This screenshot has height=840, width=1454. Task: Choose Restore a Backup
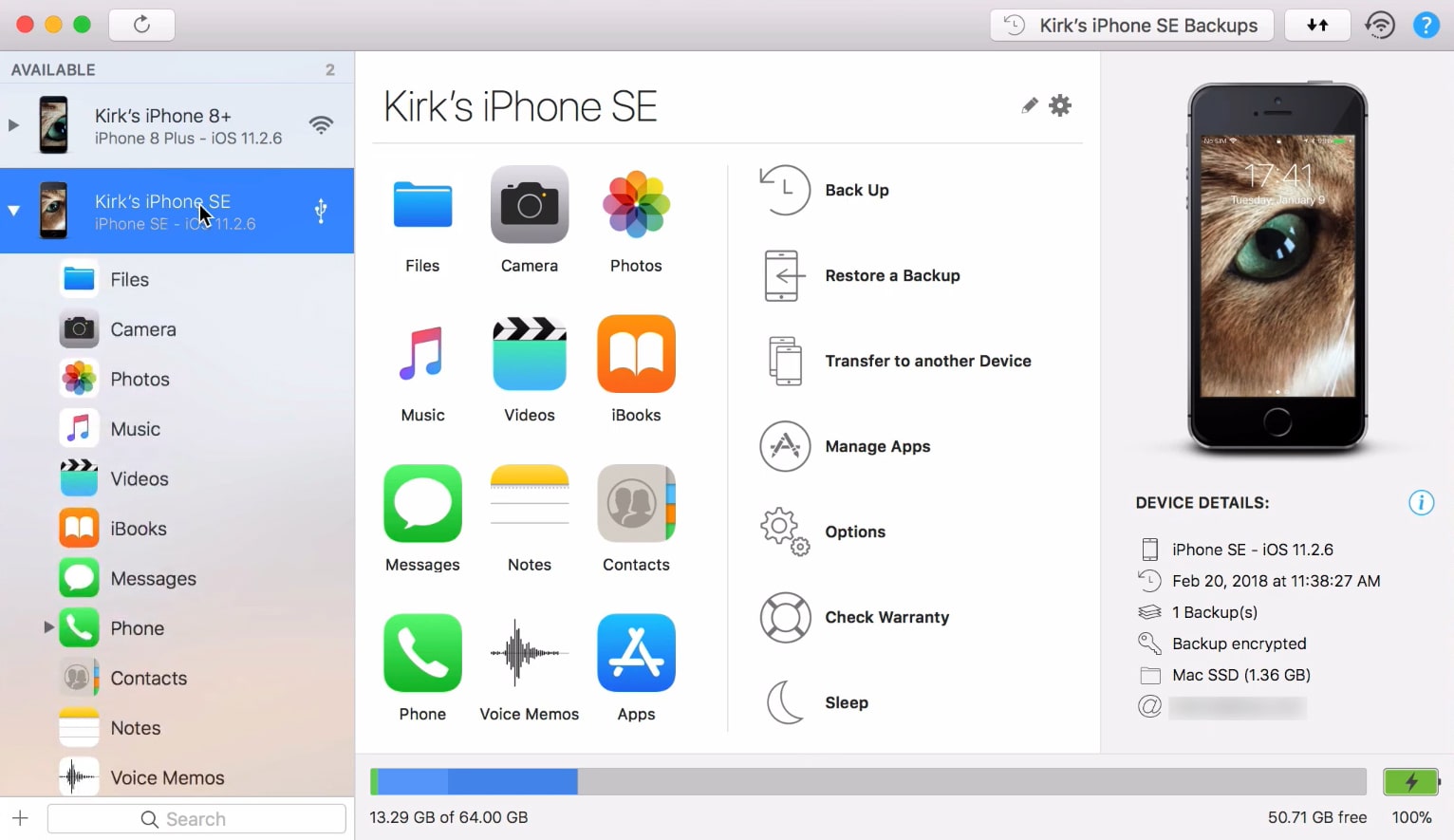pos(862,275)
